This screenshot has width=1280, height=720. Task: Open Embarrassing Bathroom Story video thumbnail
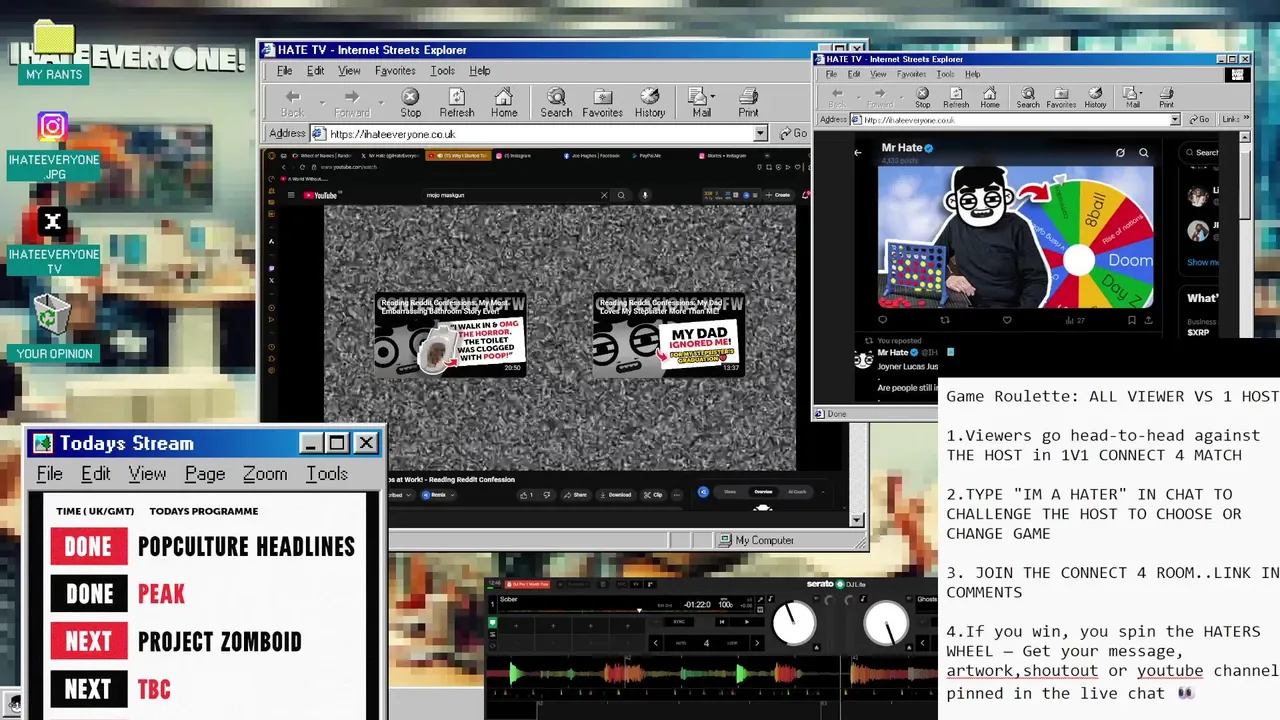coord(450,334)
